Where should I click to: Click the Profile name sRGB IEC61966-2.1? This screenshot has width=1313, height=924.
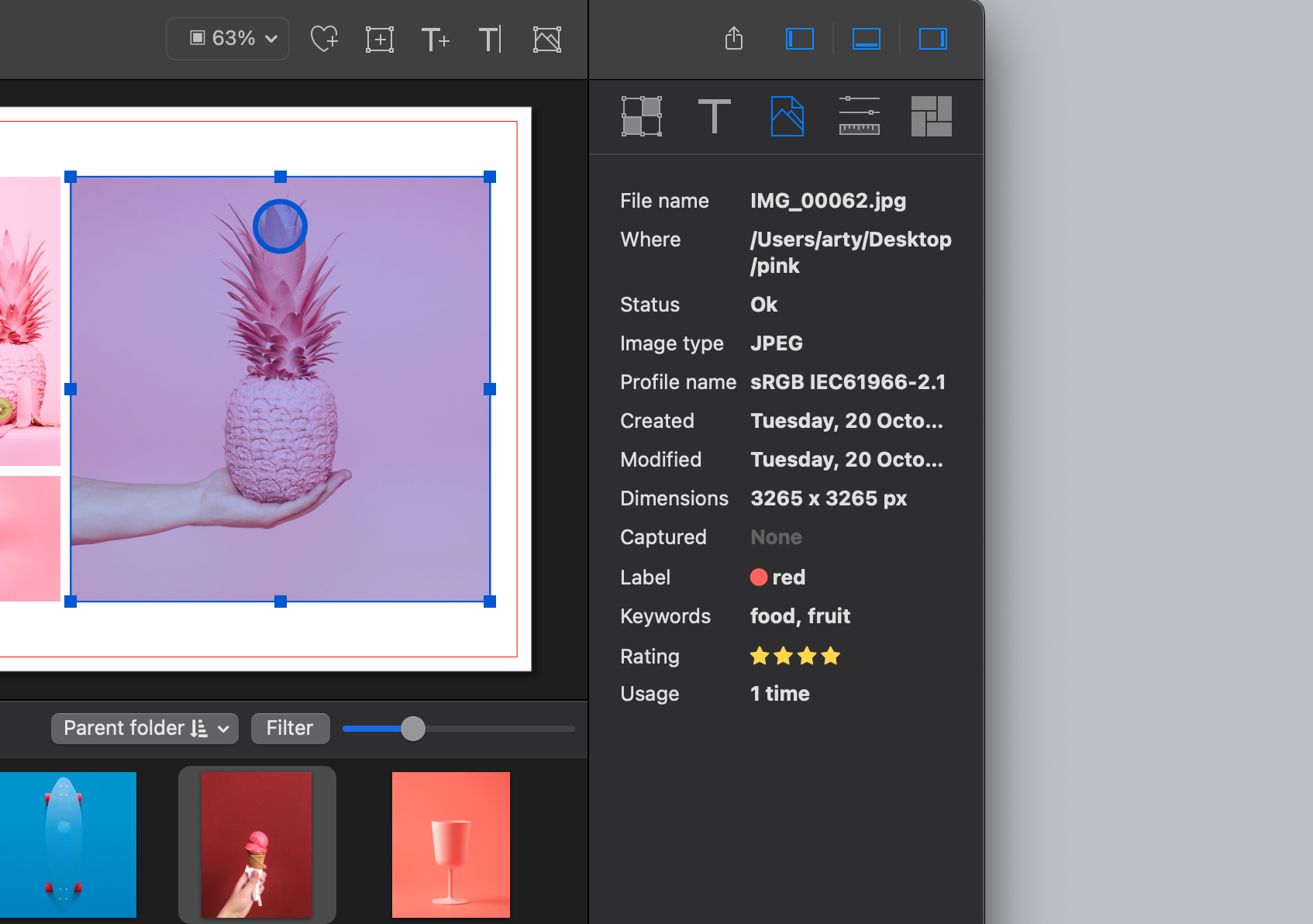[848, 382]
